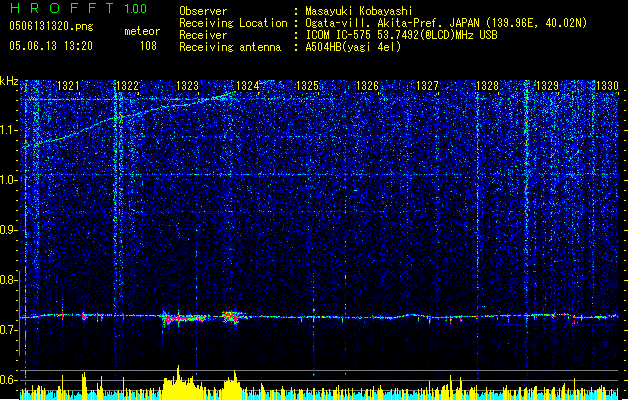Click the 0.9 kHz axis tick label
The width and height of the screenshot is (629, 400).
tap(8, 230)
